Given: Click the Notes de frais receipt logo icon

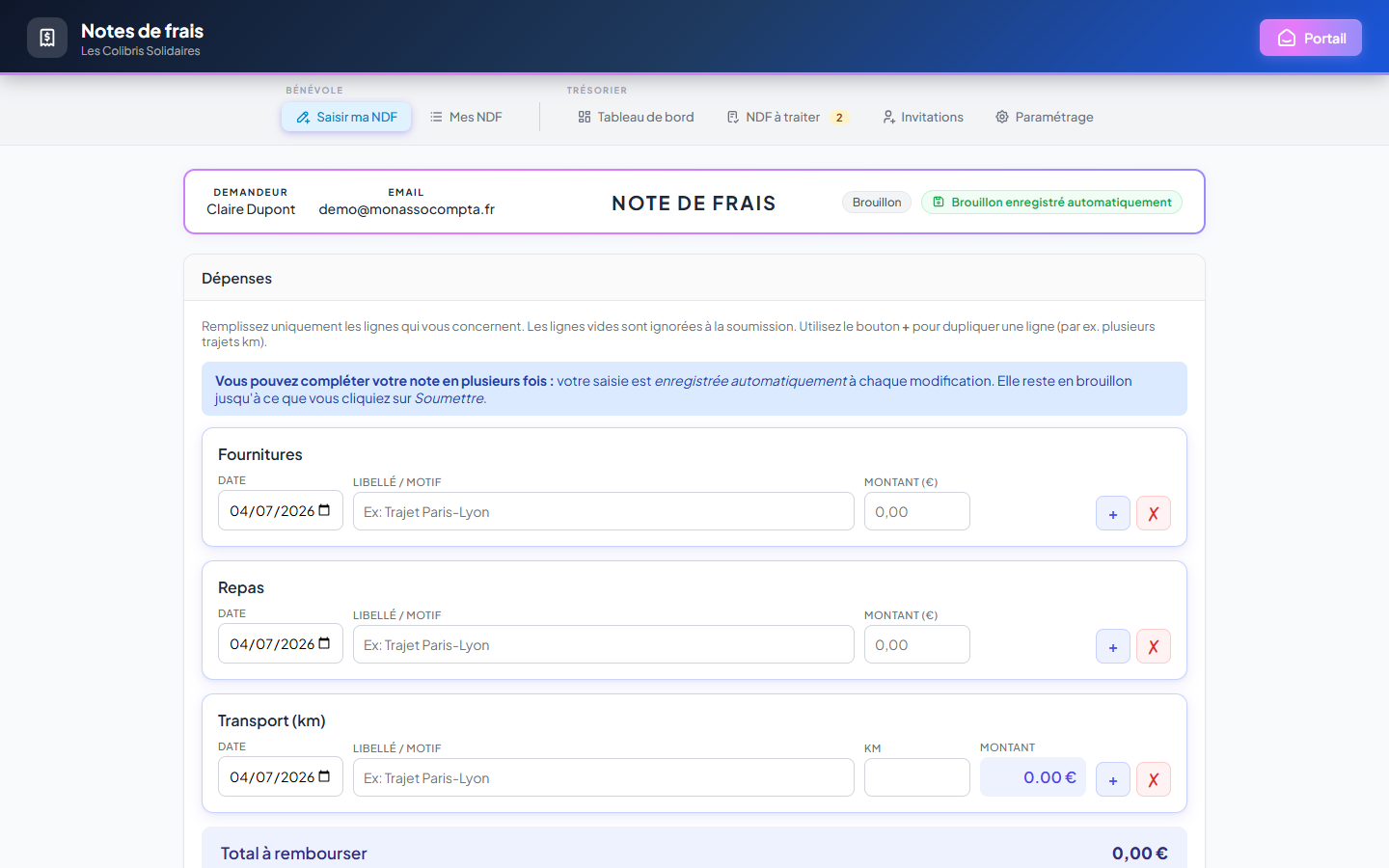Looking at the screenshot, I should click(47, 38).
